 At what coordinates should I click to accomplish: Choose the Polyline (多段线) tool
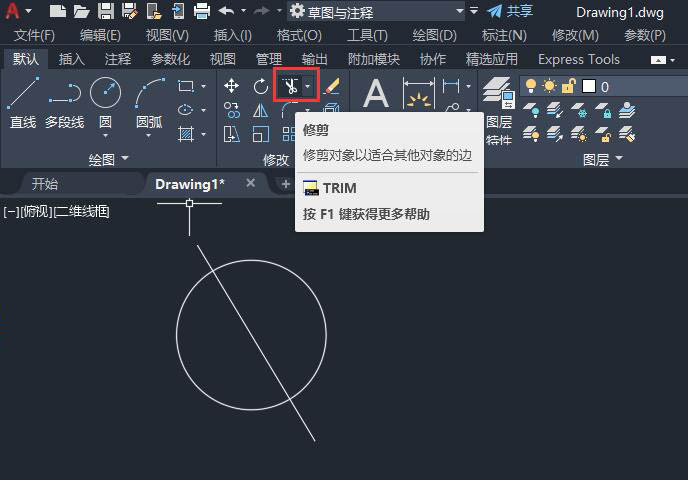(64, 103)
